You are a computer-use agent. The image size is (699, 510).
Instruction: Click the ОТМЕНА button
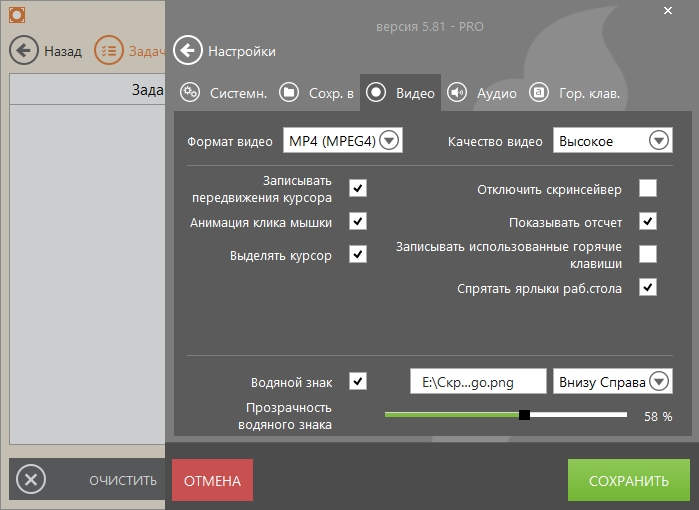213,481
